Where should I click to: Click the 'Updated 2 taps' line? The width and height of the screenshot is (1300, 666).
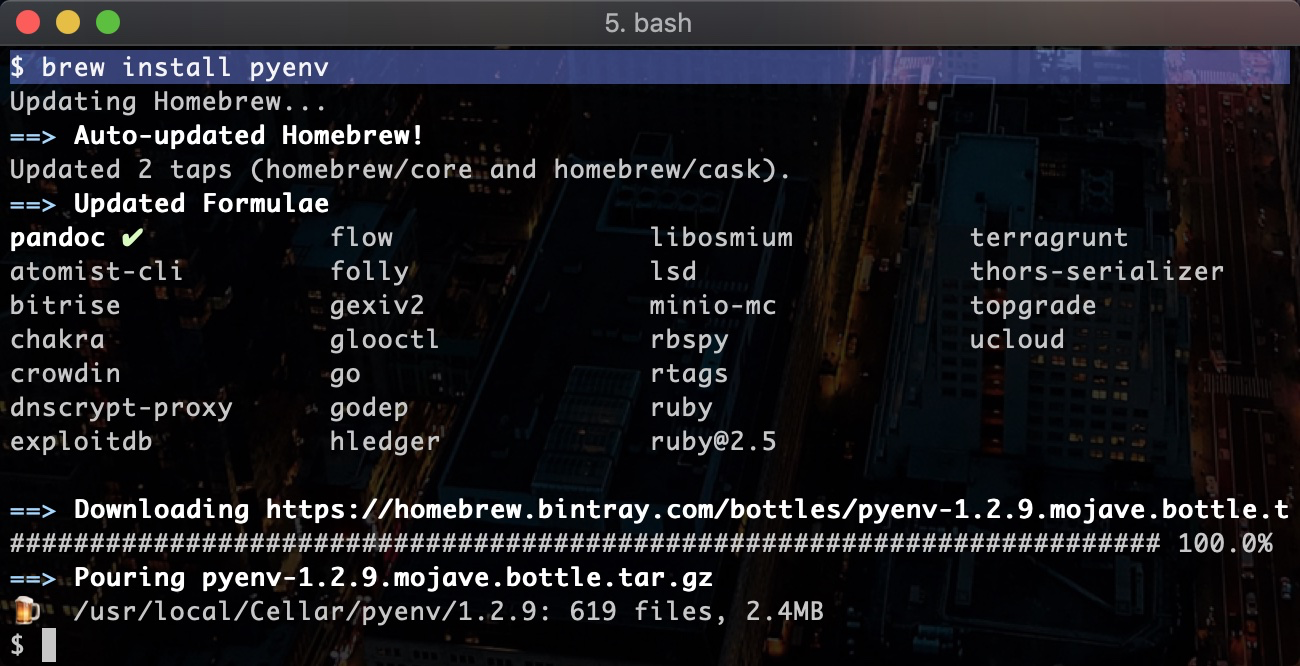[400, 170]
